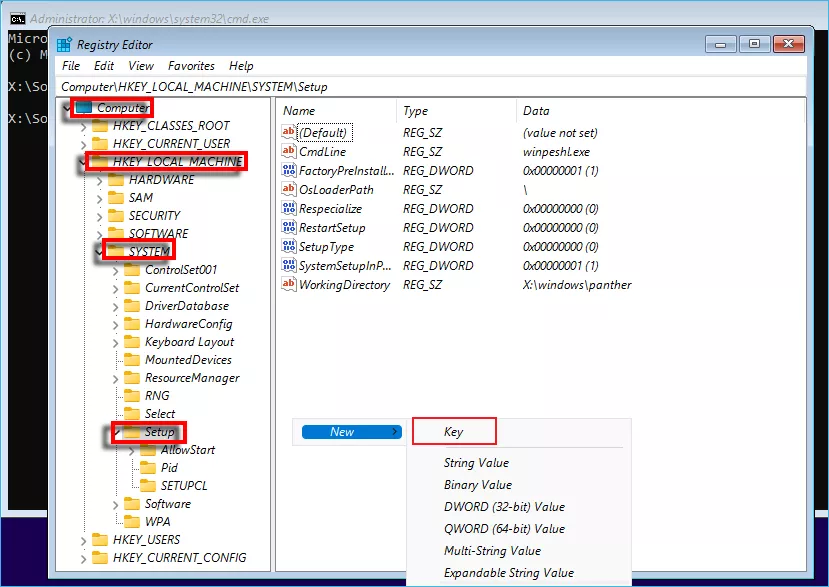Click the Keyboard Layout folder icon
829x587 pixels.
tap(132, 342)
